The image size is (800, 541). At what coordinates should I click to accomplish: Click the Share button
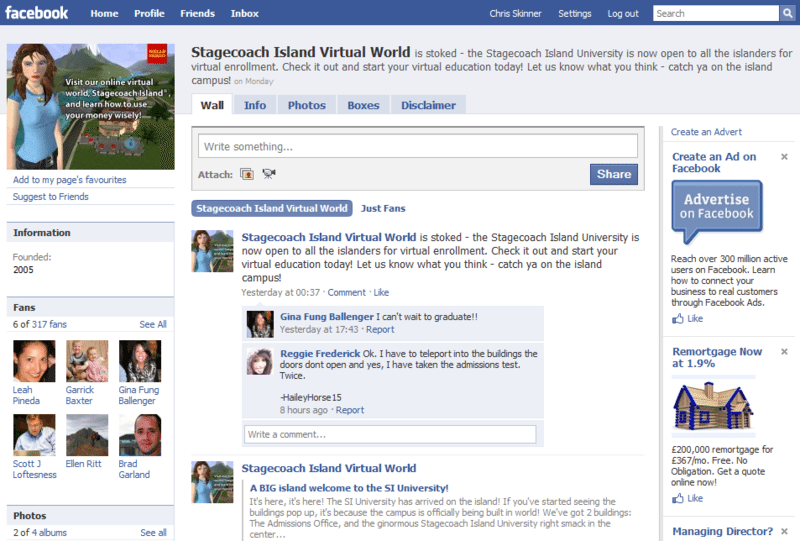[614, 174]
